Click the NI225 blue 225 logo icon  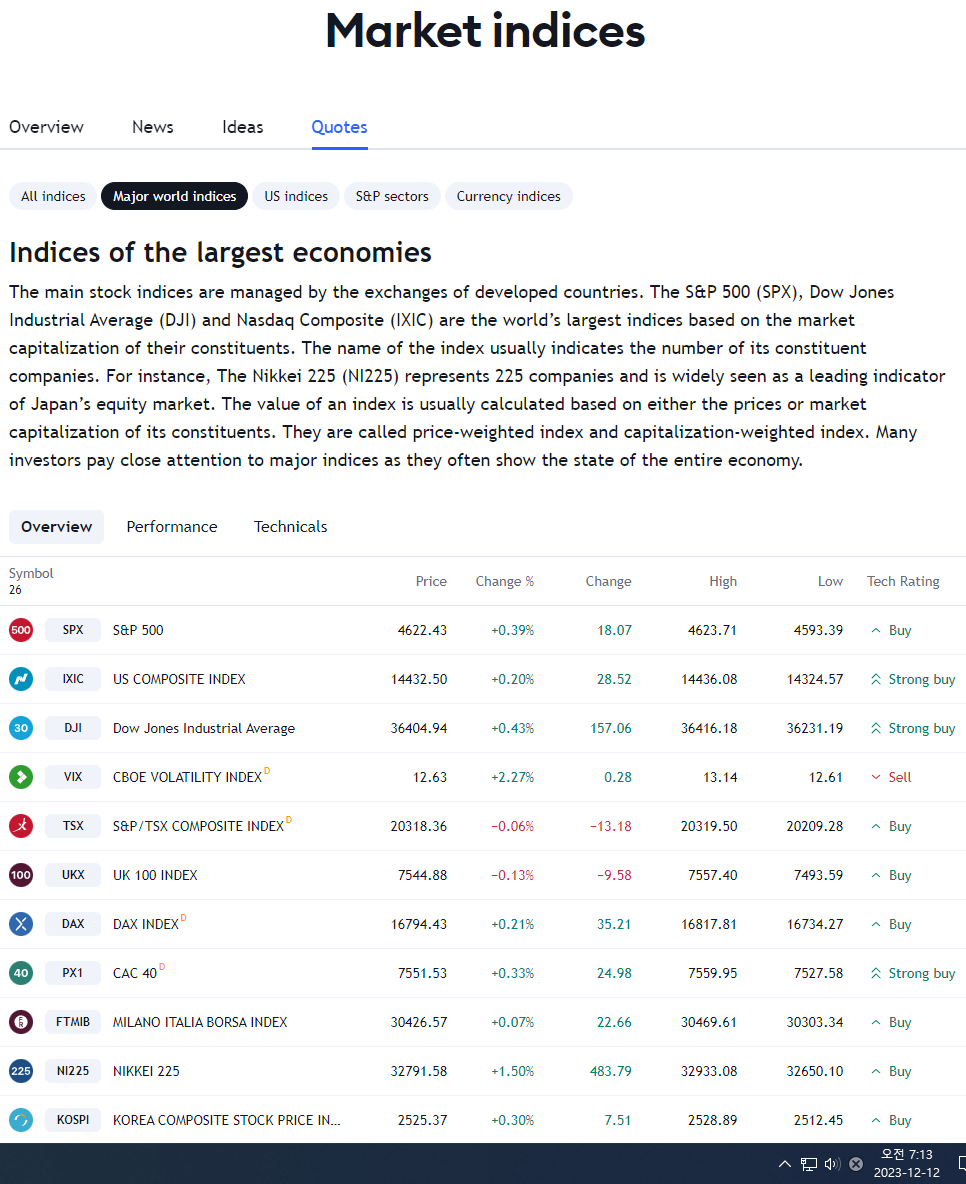coord(21,1071)
